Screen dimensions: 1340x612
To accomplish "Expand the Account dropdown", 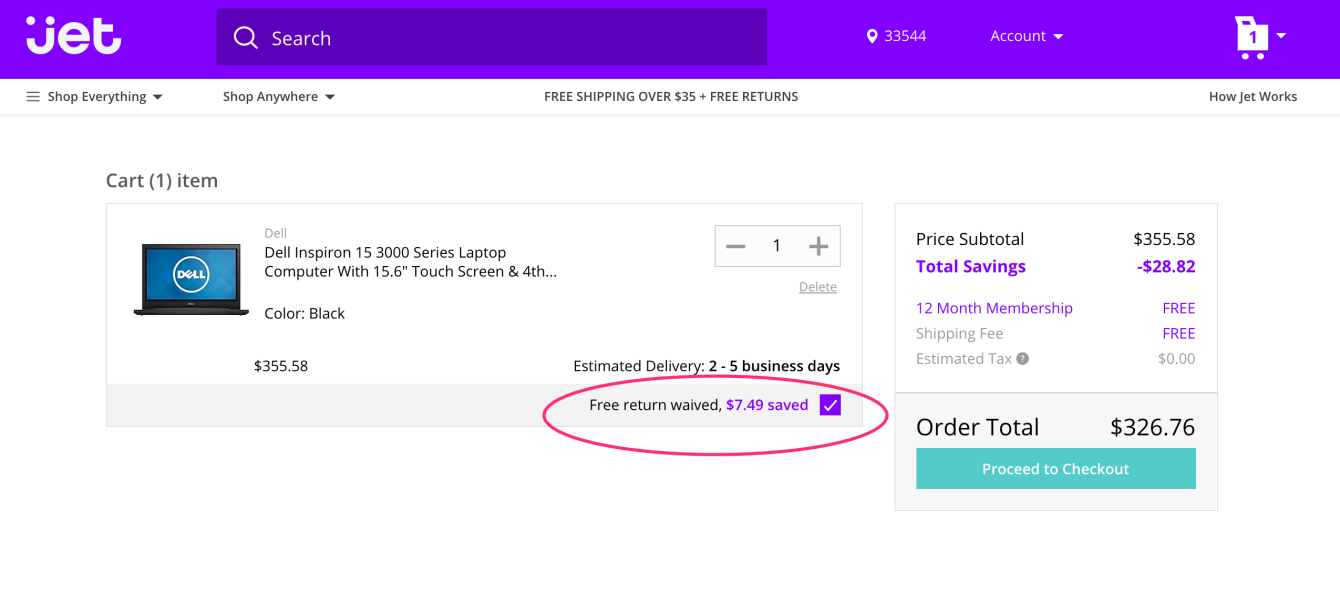I will tap(1027, 36).
